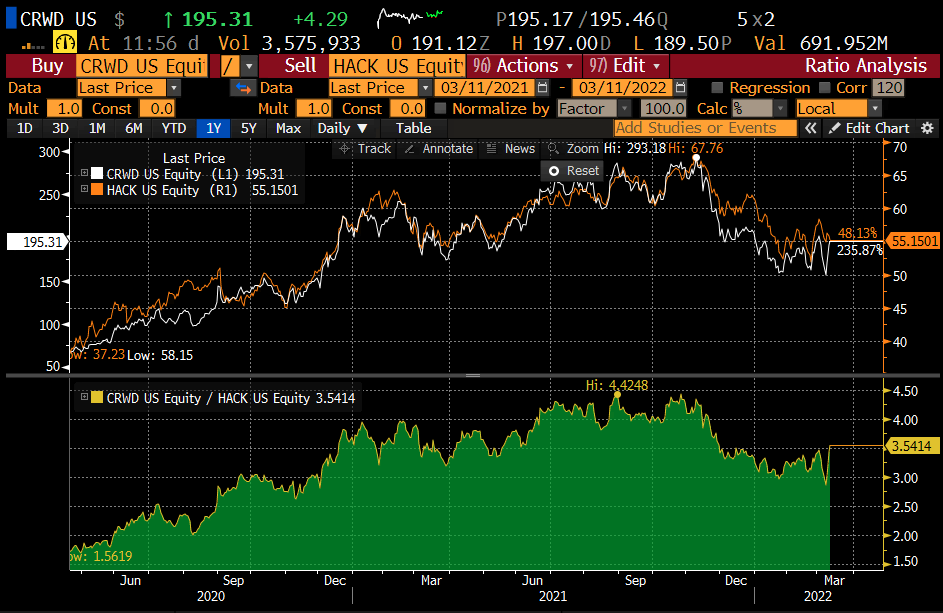943x613 pixels.
Task: Switch to the Table view
Action: pos(413,128)
